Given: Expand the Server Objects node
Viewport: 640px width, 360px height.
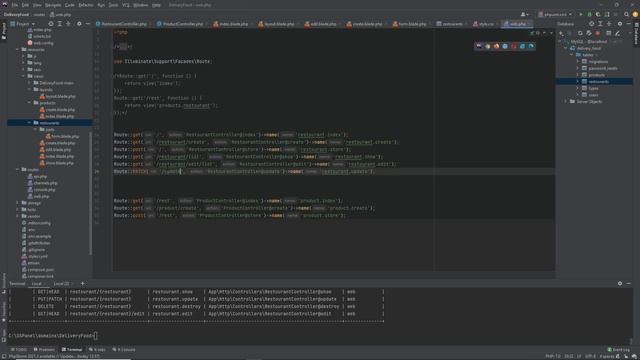Looking at the screenshot, I should click(566, 102).
